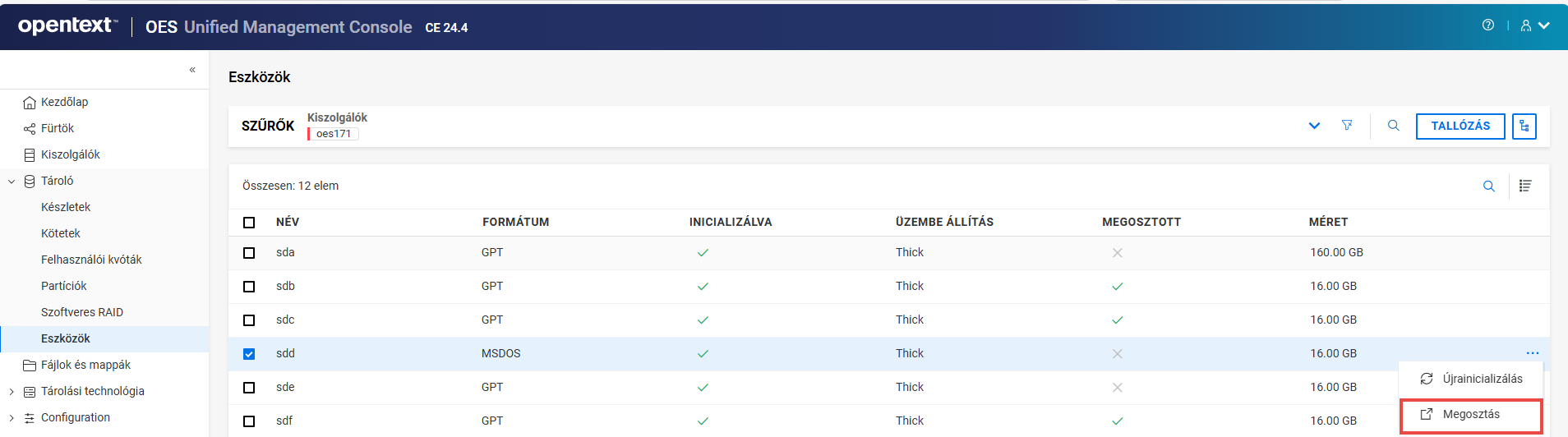The image size is (1568, 437).
Task: Collapse the Tároló tree section
Action: pos(12,182)
